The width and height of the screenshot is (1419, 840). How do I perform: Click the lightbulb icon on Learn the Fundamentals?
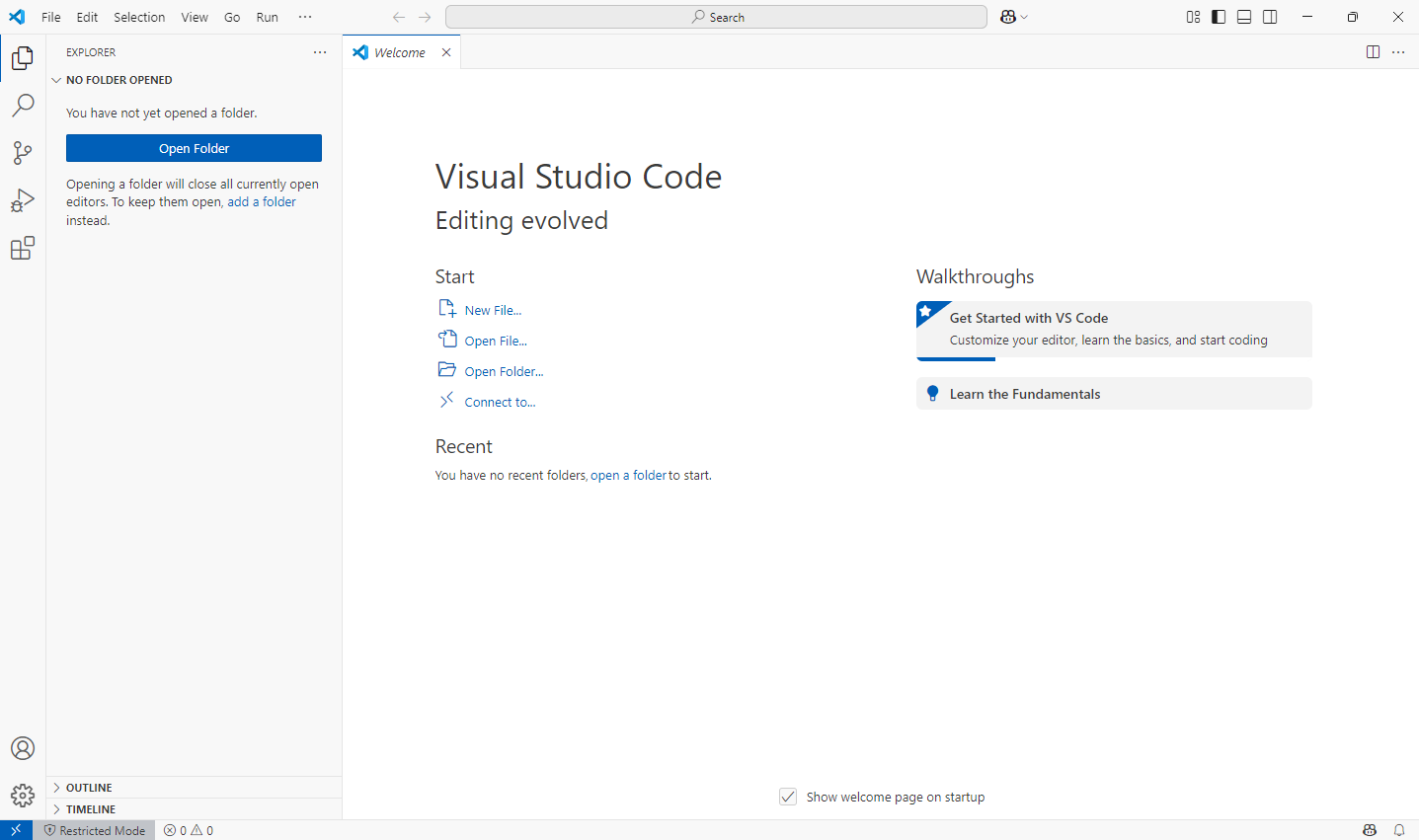coord(932,394)
